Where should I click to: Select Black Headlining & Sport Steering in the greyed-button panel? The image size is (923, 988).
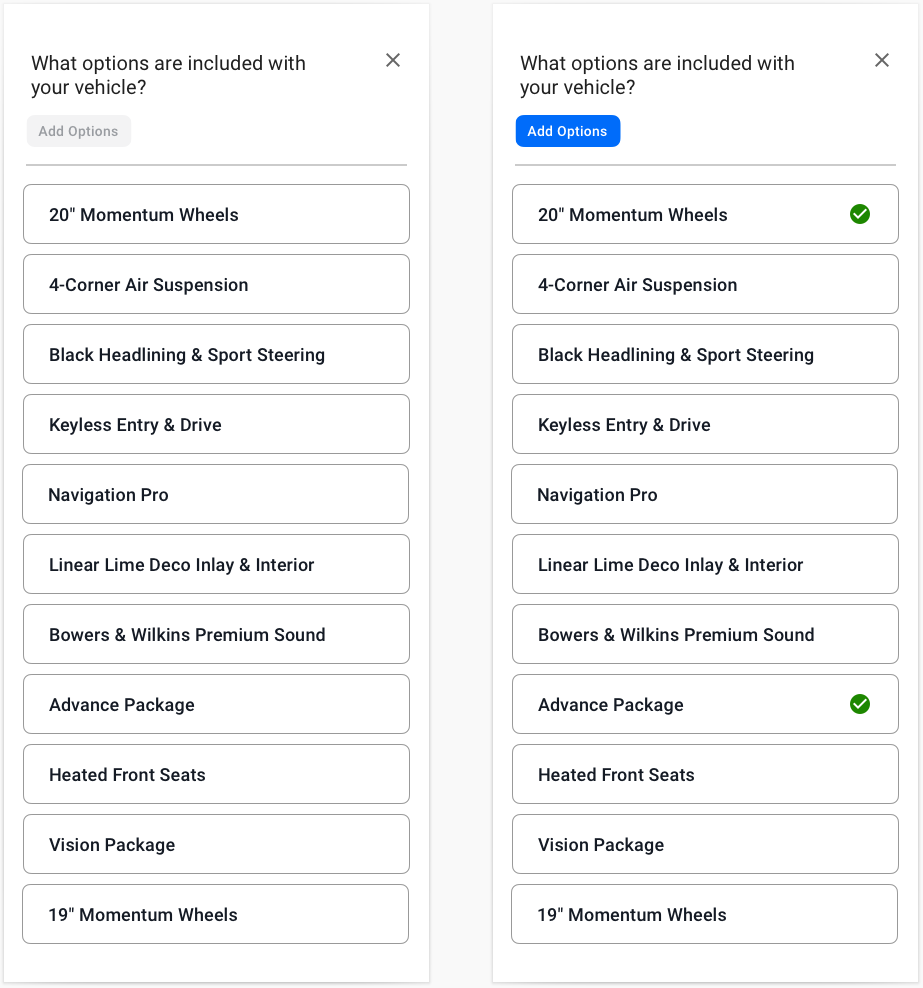coord(216,354)
